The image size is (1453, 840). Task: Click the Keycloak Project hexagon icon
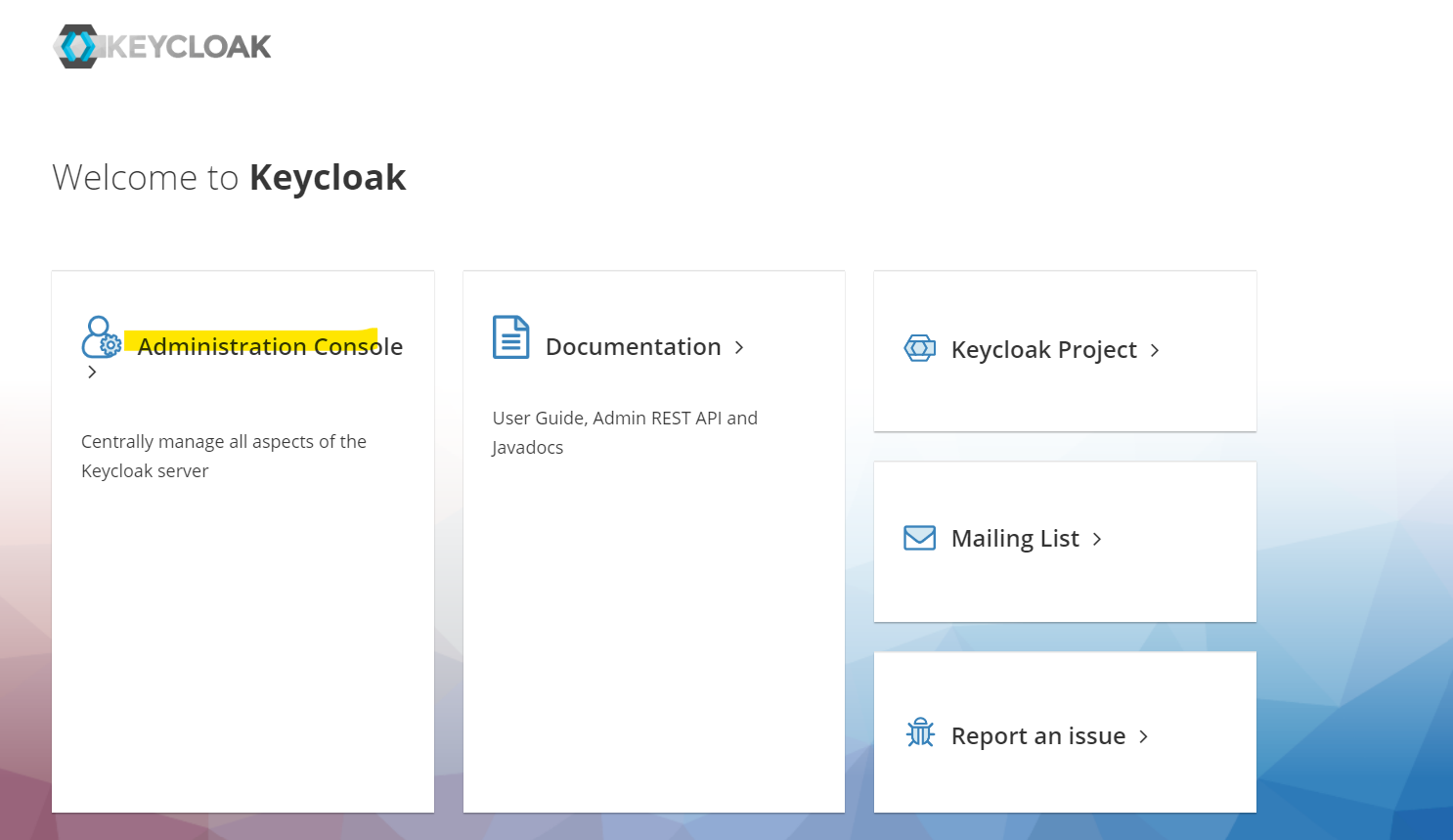point(919,348)
